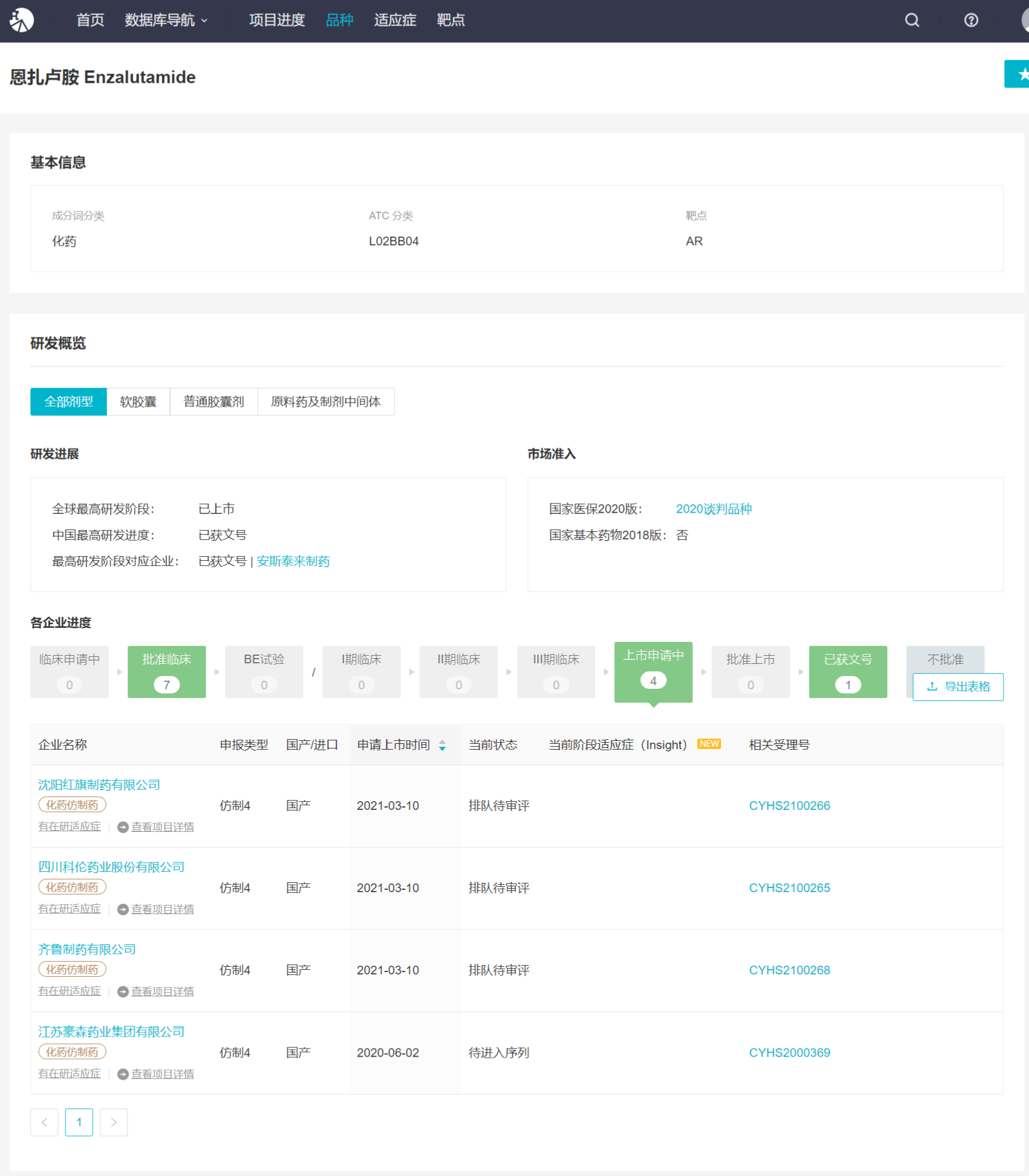The image size is (1029, 1176).
Task: Click the NEW badge in Insight column header
Action: click(709, 744)
